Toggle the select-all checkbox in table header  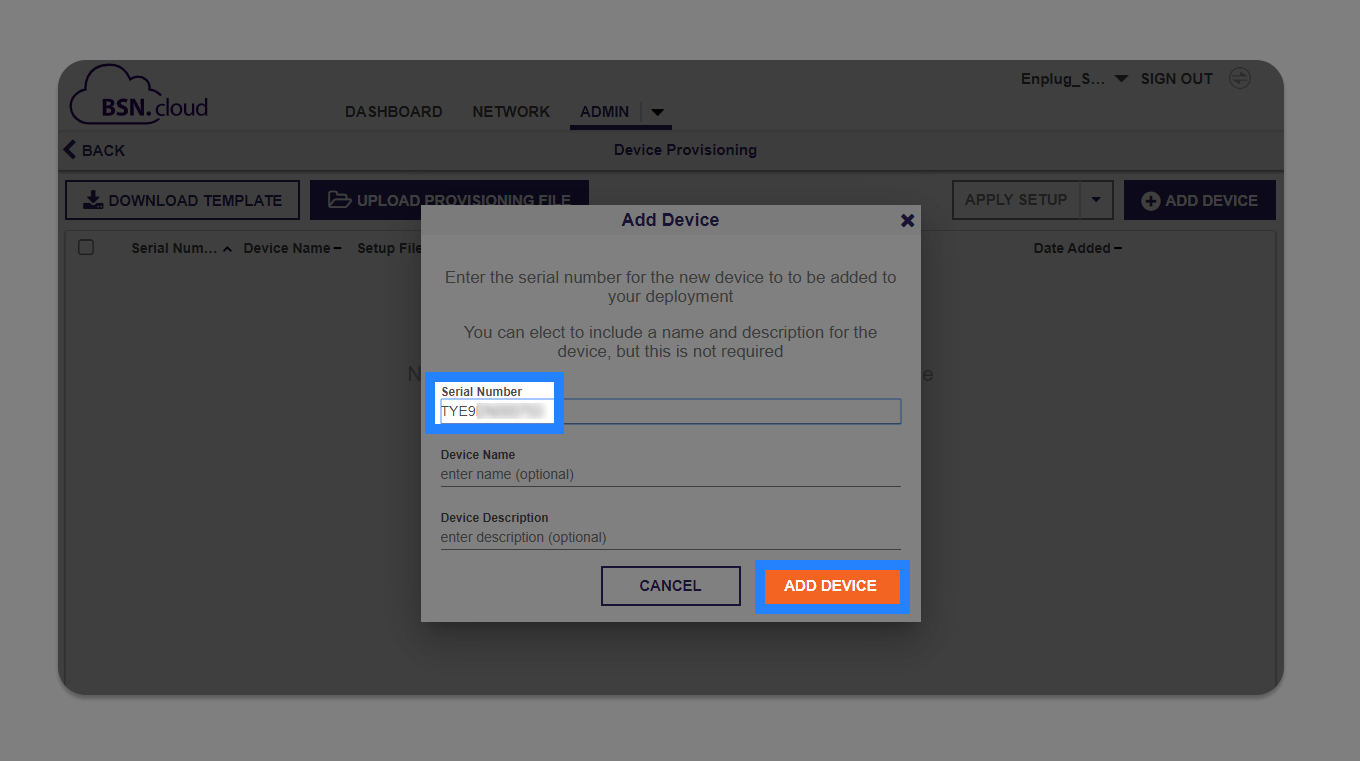[85, 247]
